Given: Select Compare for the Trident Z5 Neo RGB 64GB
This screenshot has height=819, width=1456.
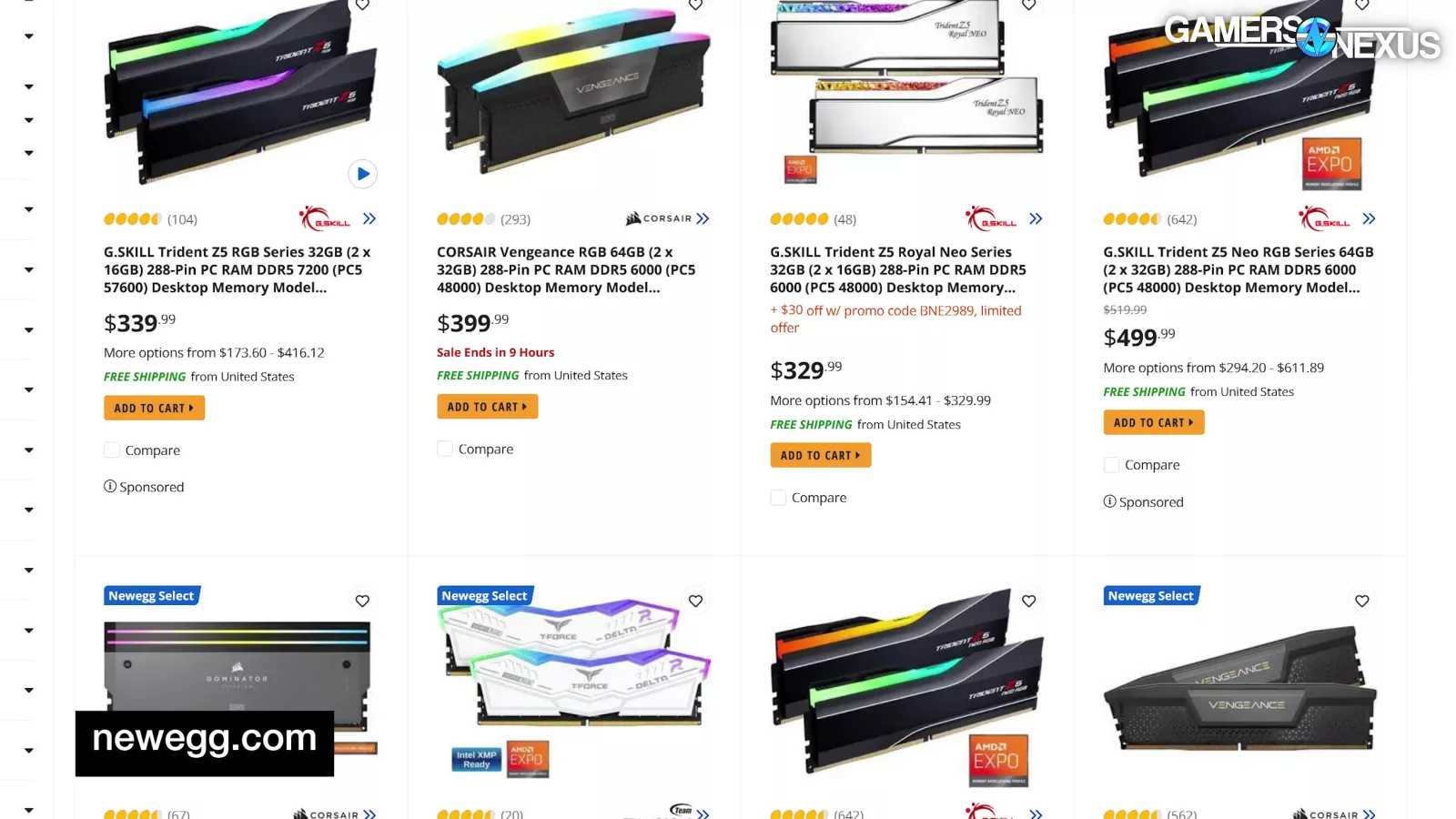Looking at the screenshot, I should pyautogui.click(x=1111, y=464).
